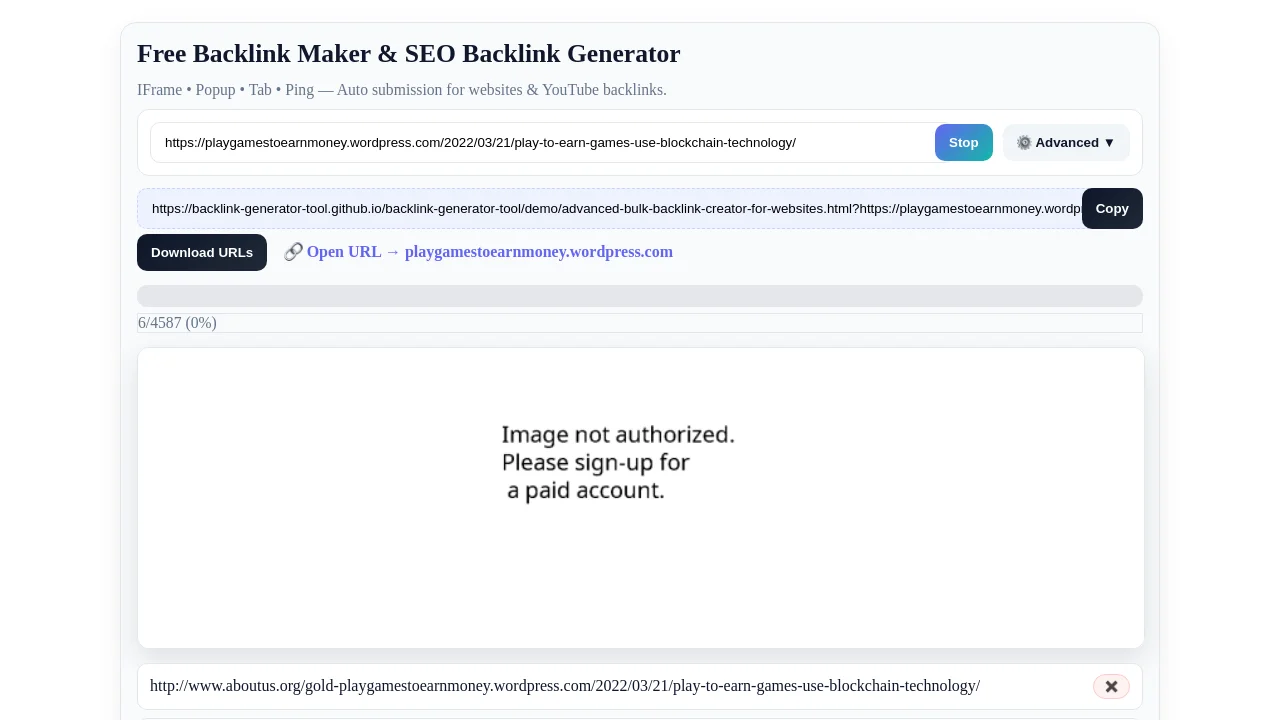Click the website URL input field
Image resolution: width=1280 pixels, height=720 pixels.
tap(542, 142)
